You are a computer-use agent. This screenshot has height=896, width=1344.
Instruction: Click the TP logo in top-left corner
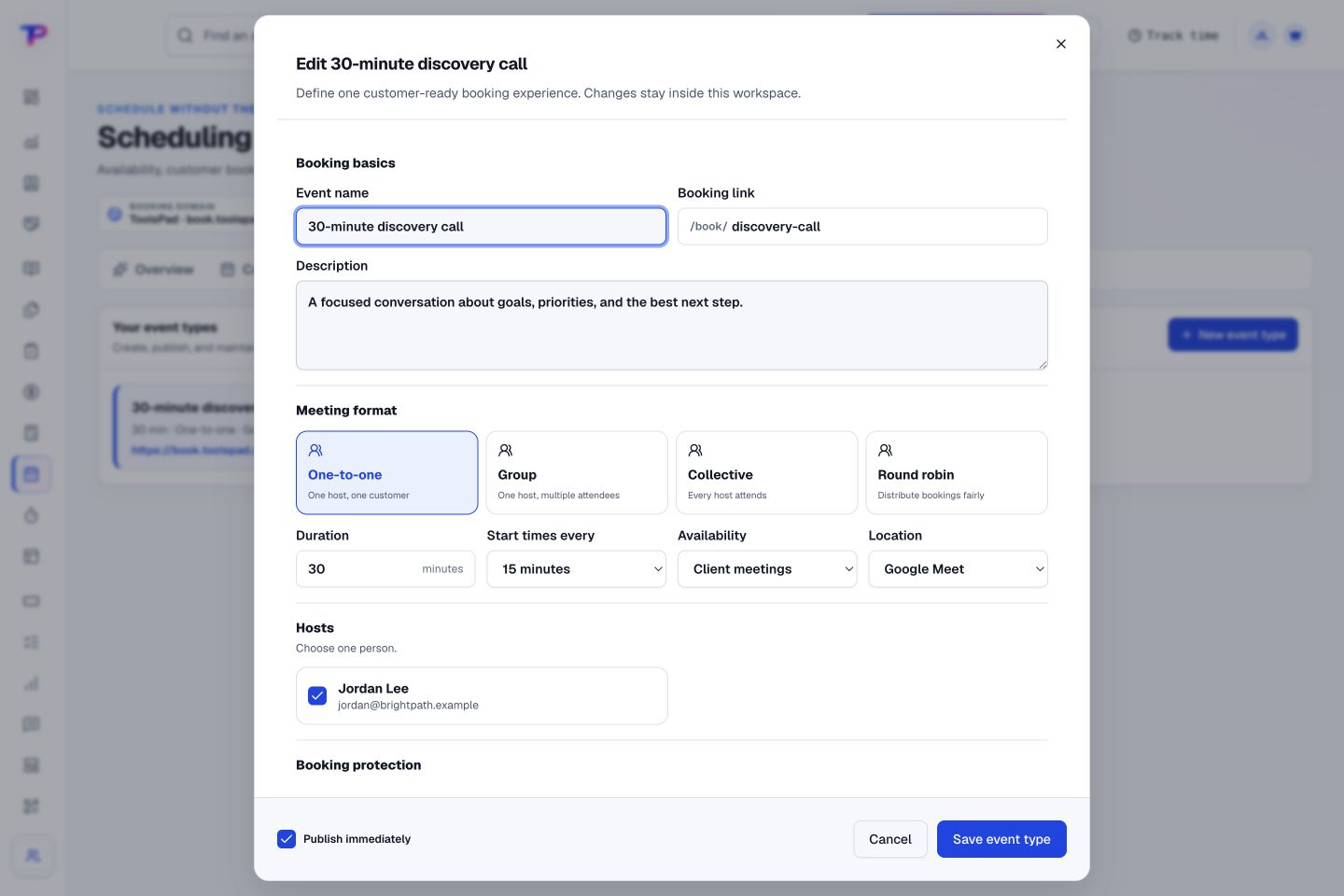(34, 35)
